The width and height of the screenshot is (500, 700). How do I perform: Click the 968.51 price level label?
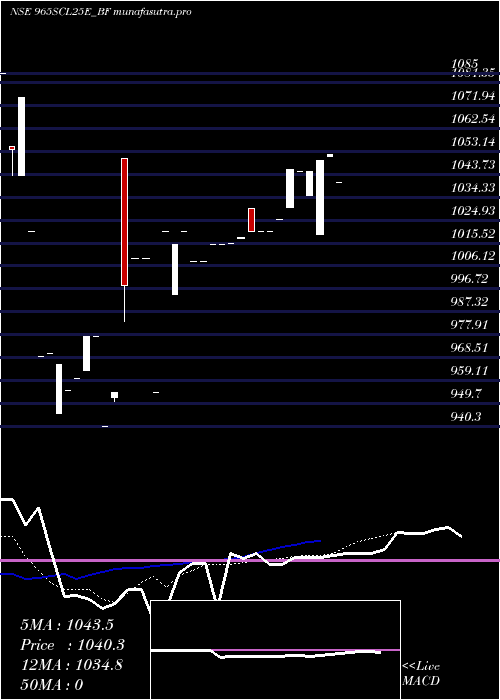(469, 348)
